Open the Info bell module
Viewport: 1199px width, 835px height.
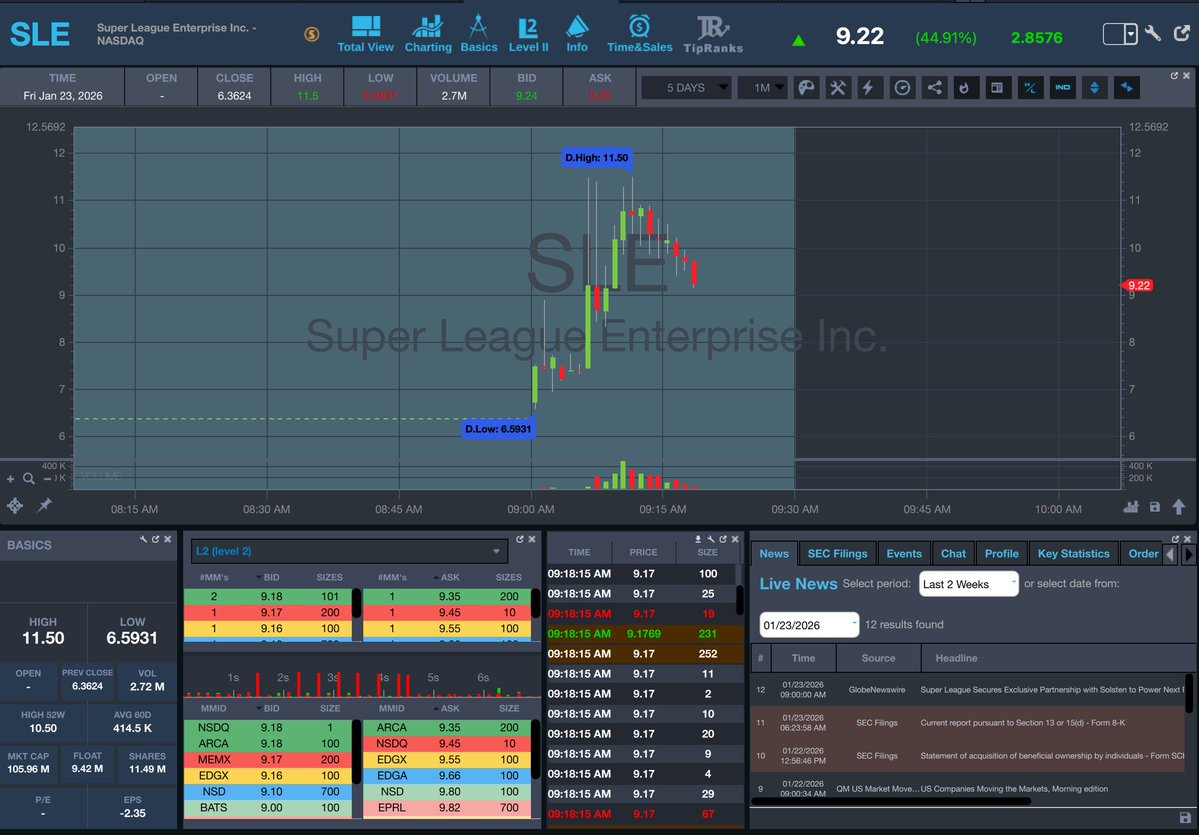pos(577,35)
